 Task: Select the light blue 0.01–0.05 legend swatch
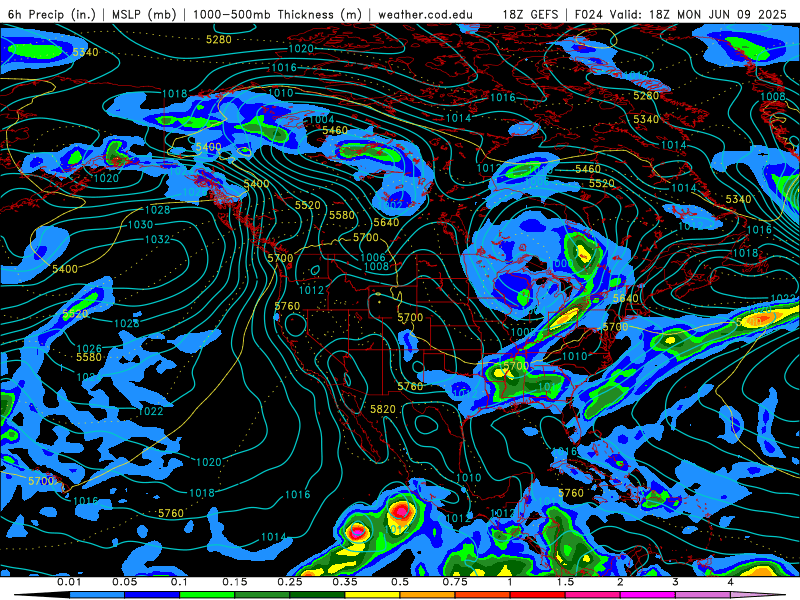(96, 595)
